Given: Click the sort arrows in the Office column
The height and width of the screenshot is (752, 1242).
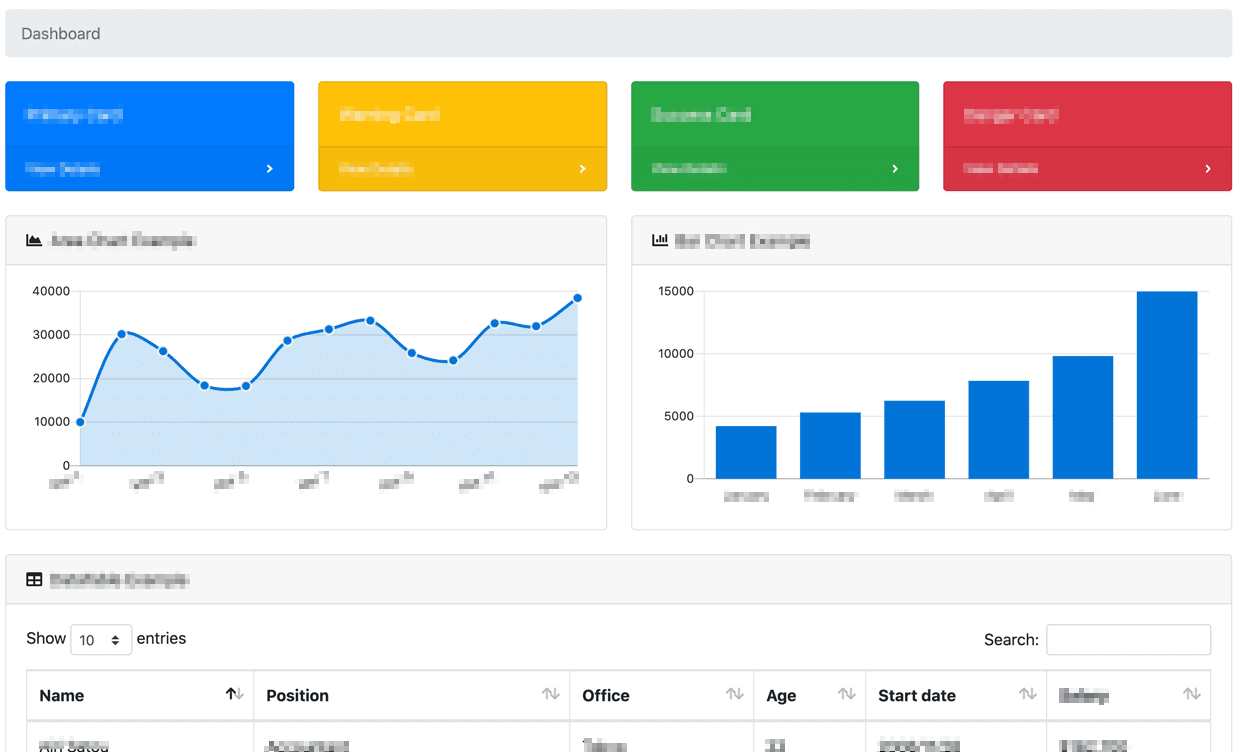Looking at the screenshot, I should (x=734, y=694).
